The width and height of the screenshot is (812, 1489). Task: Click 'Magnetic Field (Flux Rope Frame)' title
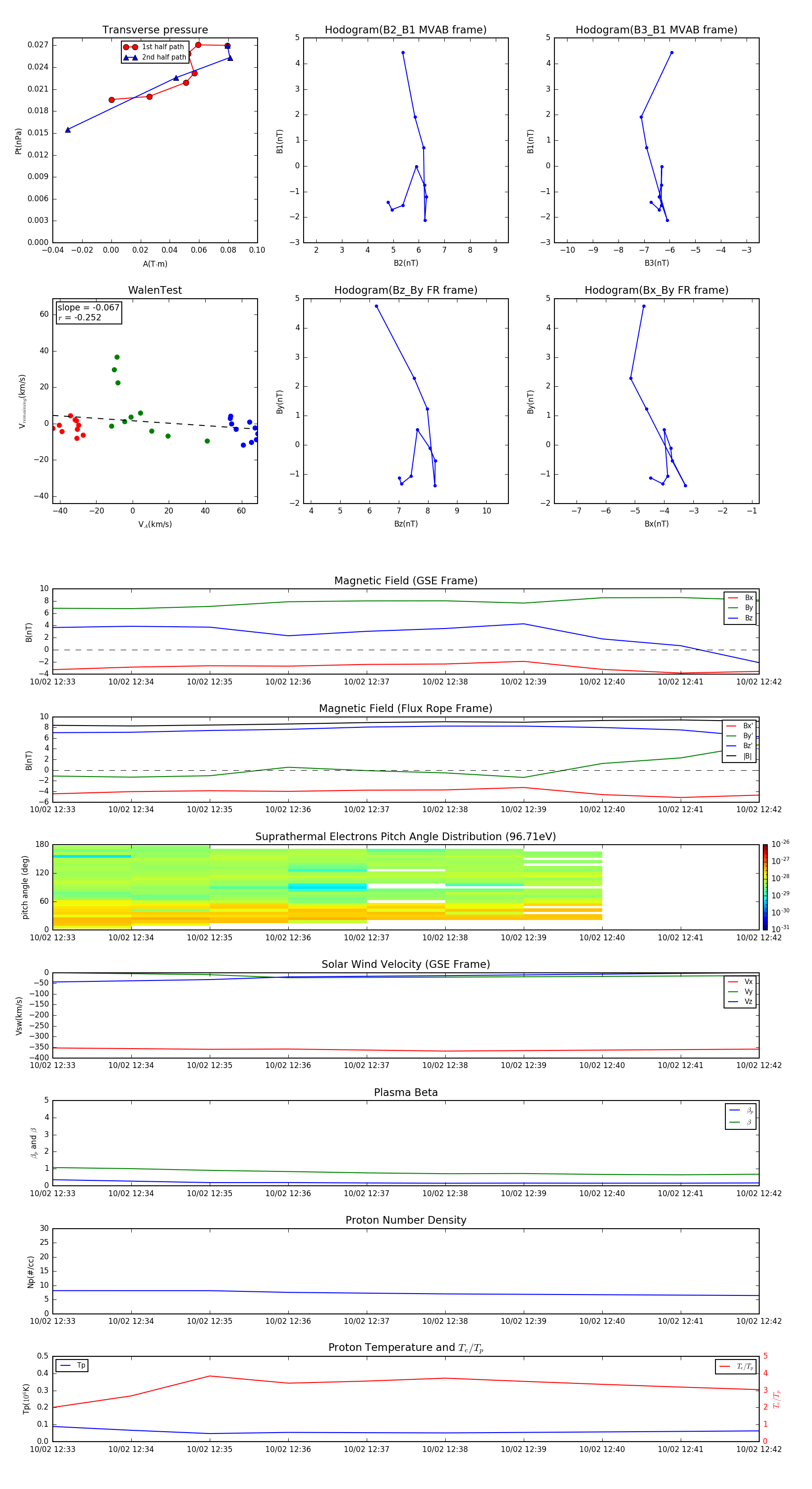coord(406,709)
